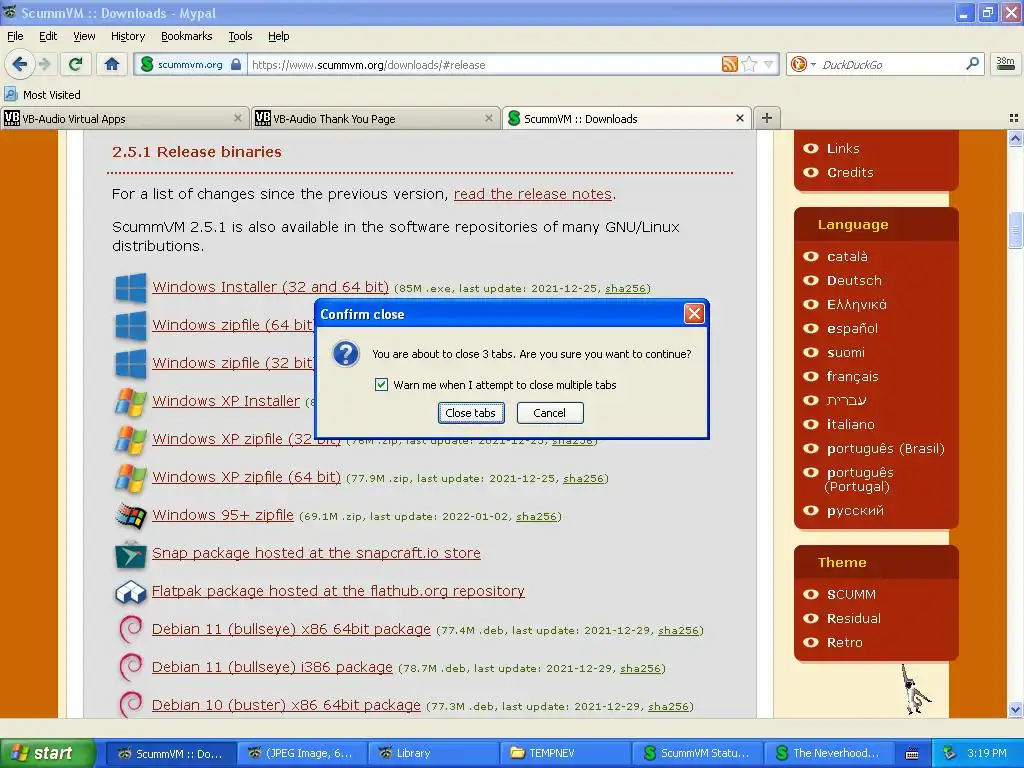Open a new tab with plus button
This screenshot has width=1024, height=768.
(x=767, y=118)
